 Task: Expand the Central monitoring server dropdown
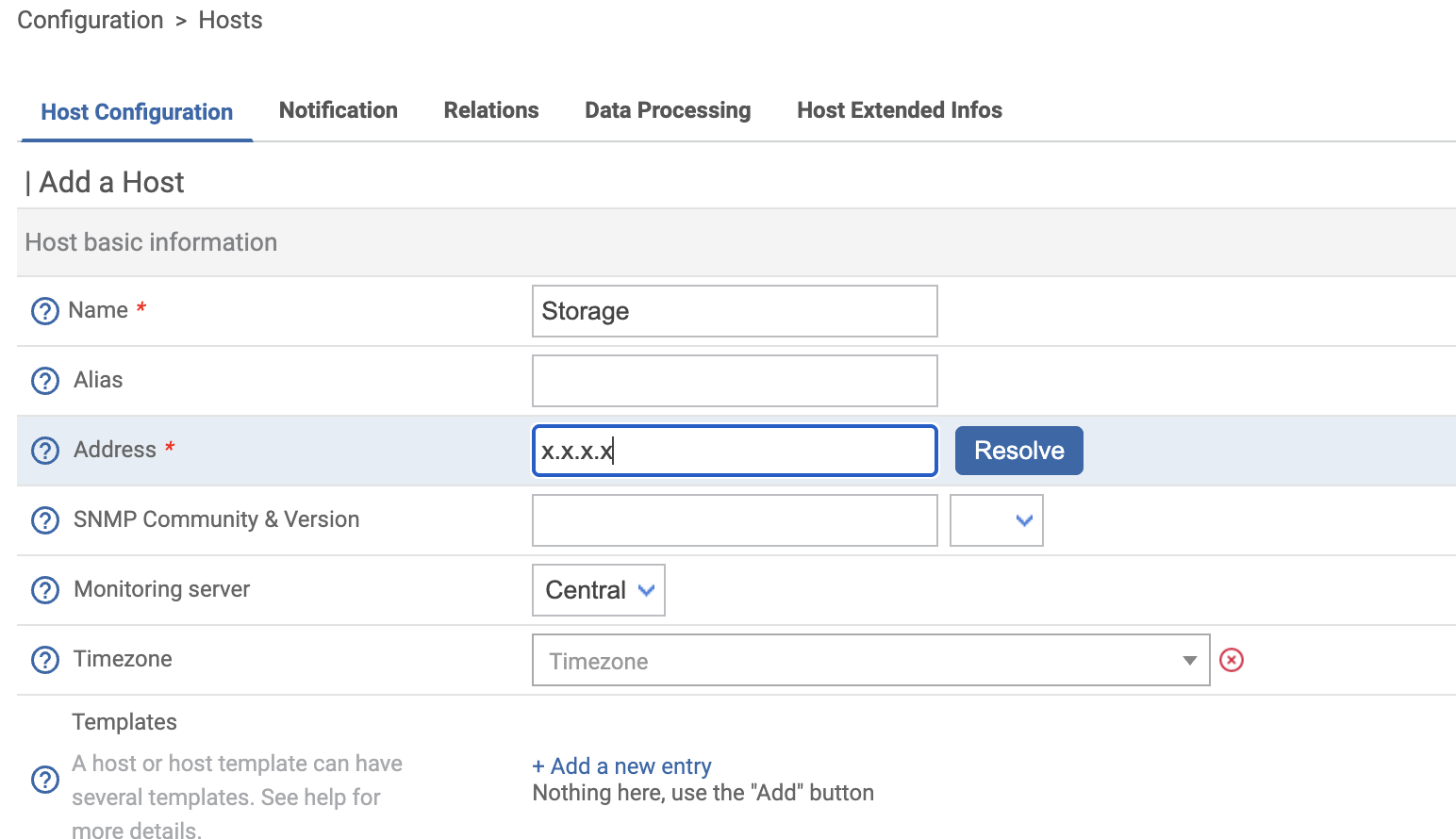click(598, 590)
